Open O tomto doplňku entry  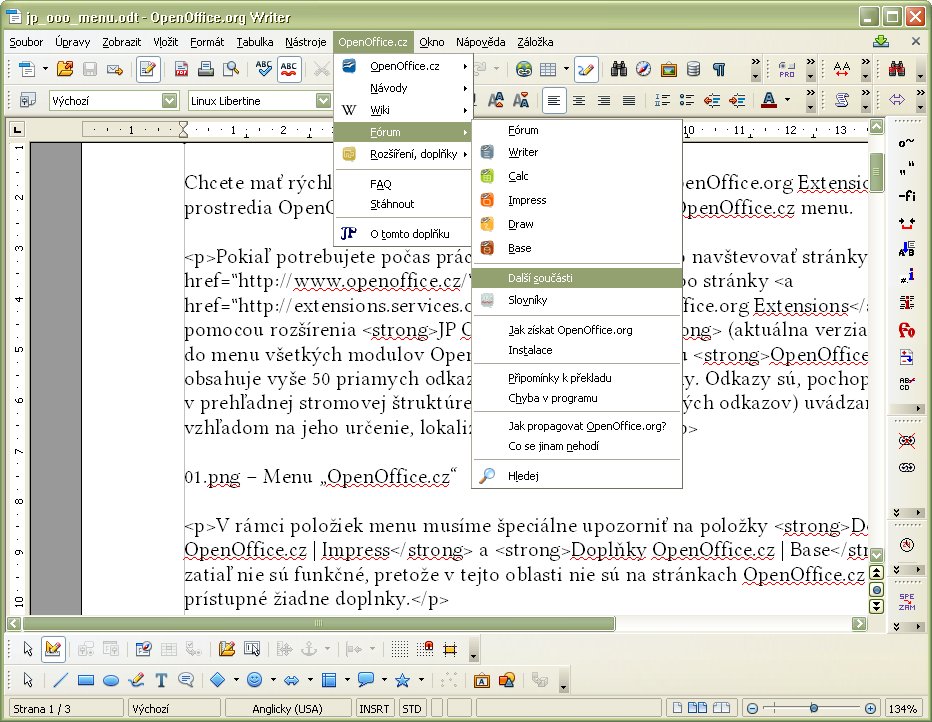pos(404,234)
